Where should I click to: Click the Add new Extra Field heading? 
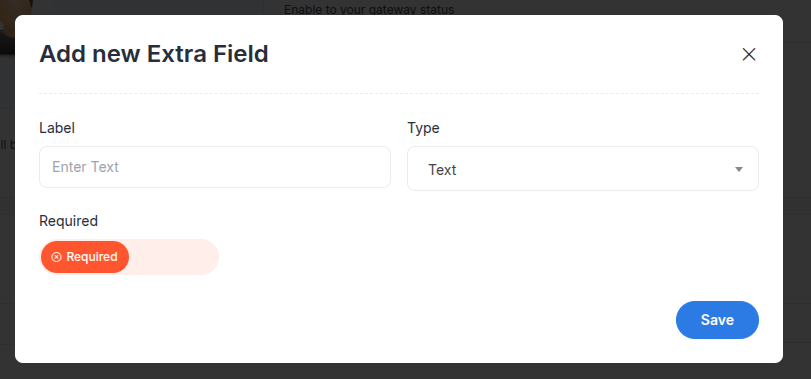pos(154,54)
